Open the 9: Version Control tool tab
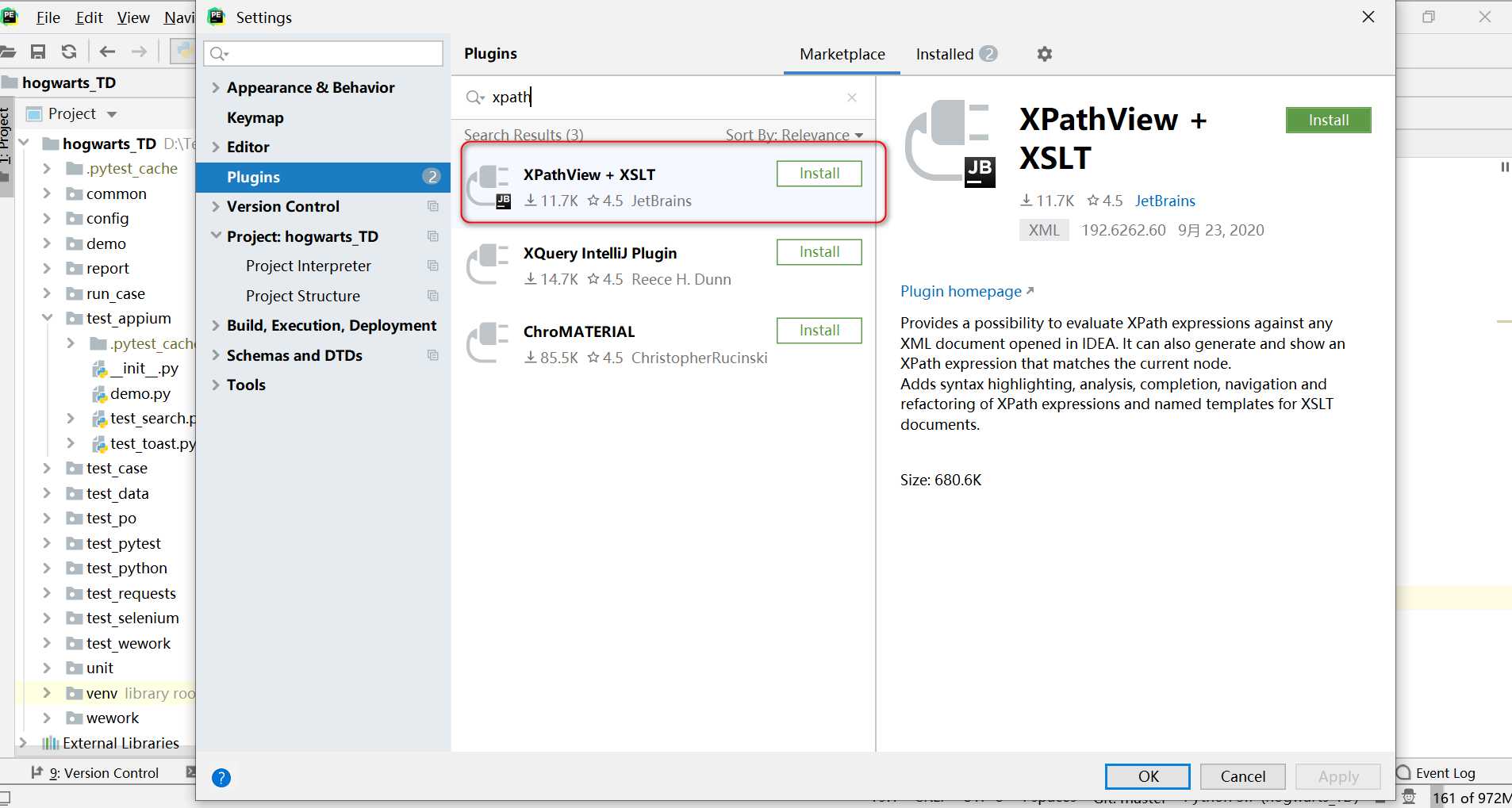Screen dimensions: 1512x808 tap(95, 773)
